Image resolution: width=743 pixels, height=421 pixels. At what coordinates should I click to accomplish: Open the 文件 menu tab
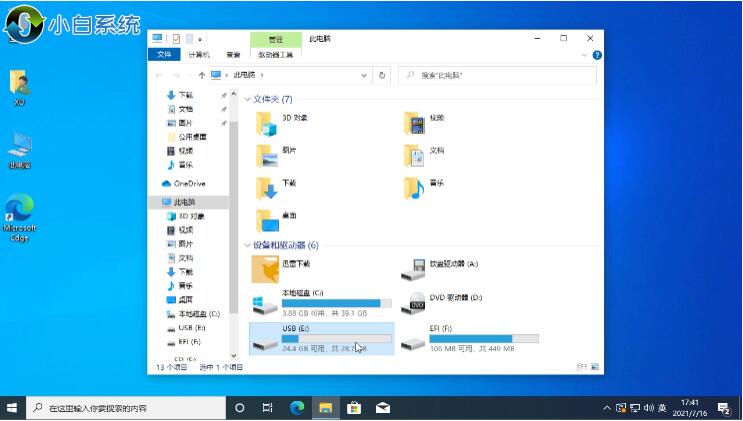click(x=164, y=55)
